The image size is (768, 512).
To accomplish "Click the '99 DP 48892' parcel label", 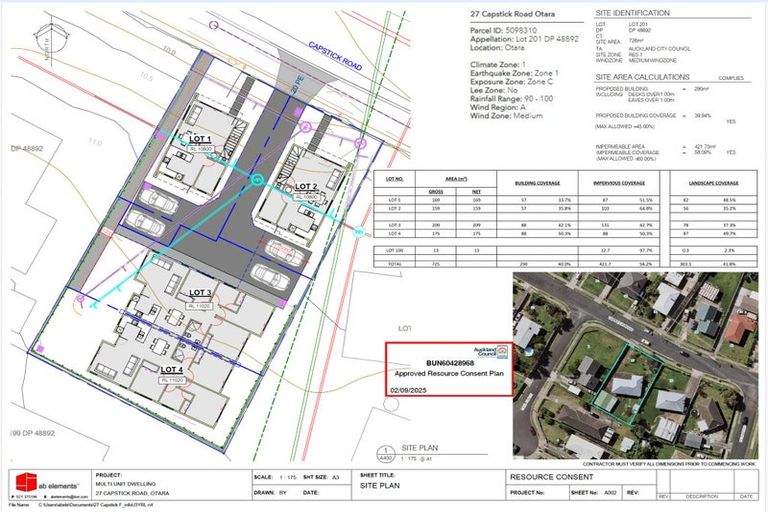I will click(x=33, y=433).
